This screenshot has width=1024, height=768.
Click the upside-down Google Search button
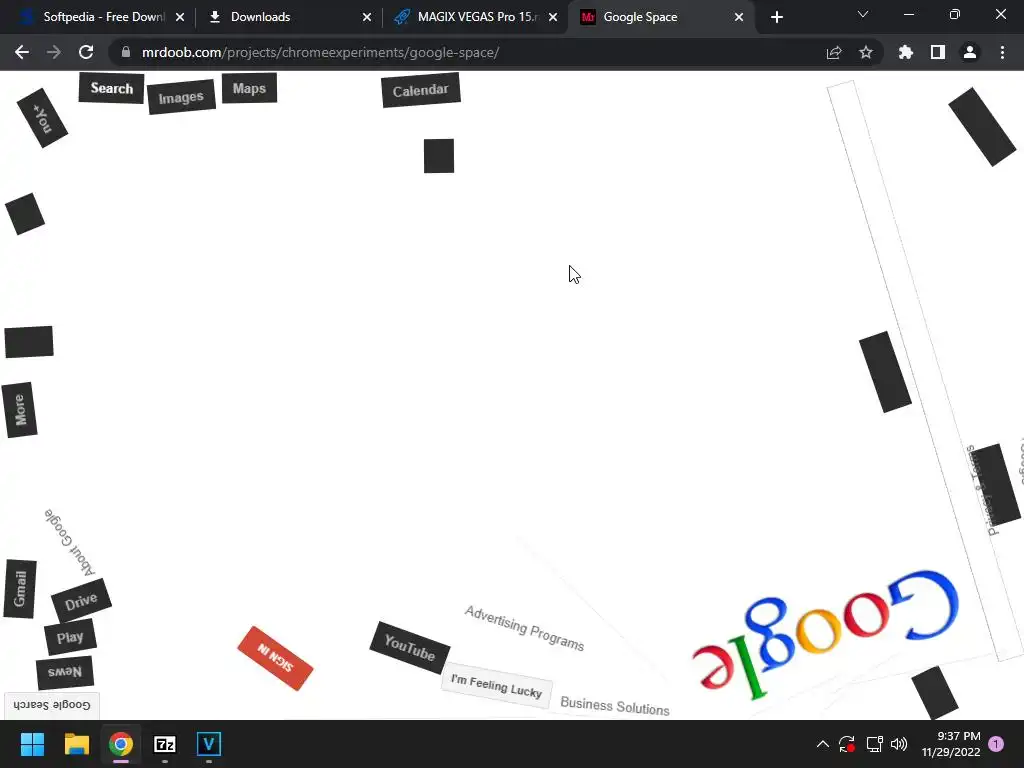(x=52, y=705)
